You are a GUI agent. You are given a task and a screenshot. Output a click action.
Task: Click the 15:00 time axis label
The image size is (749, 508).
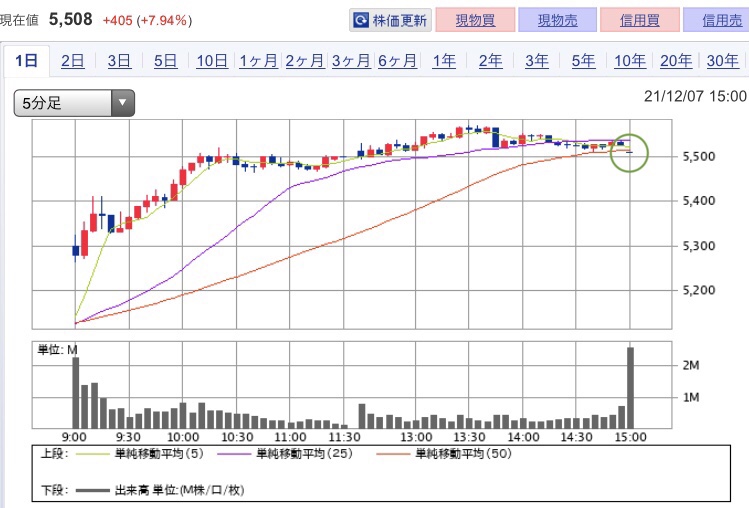[631, 437]
